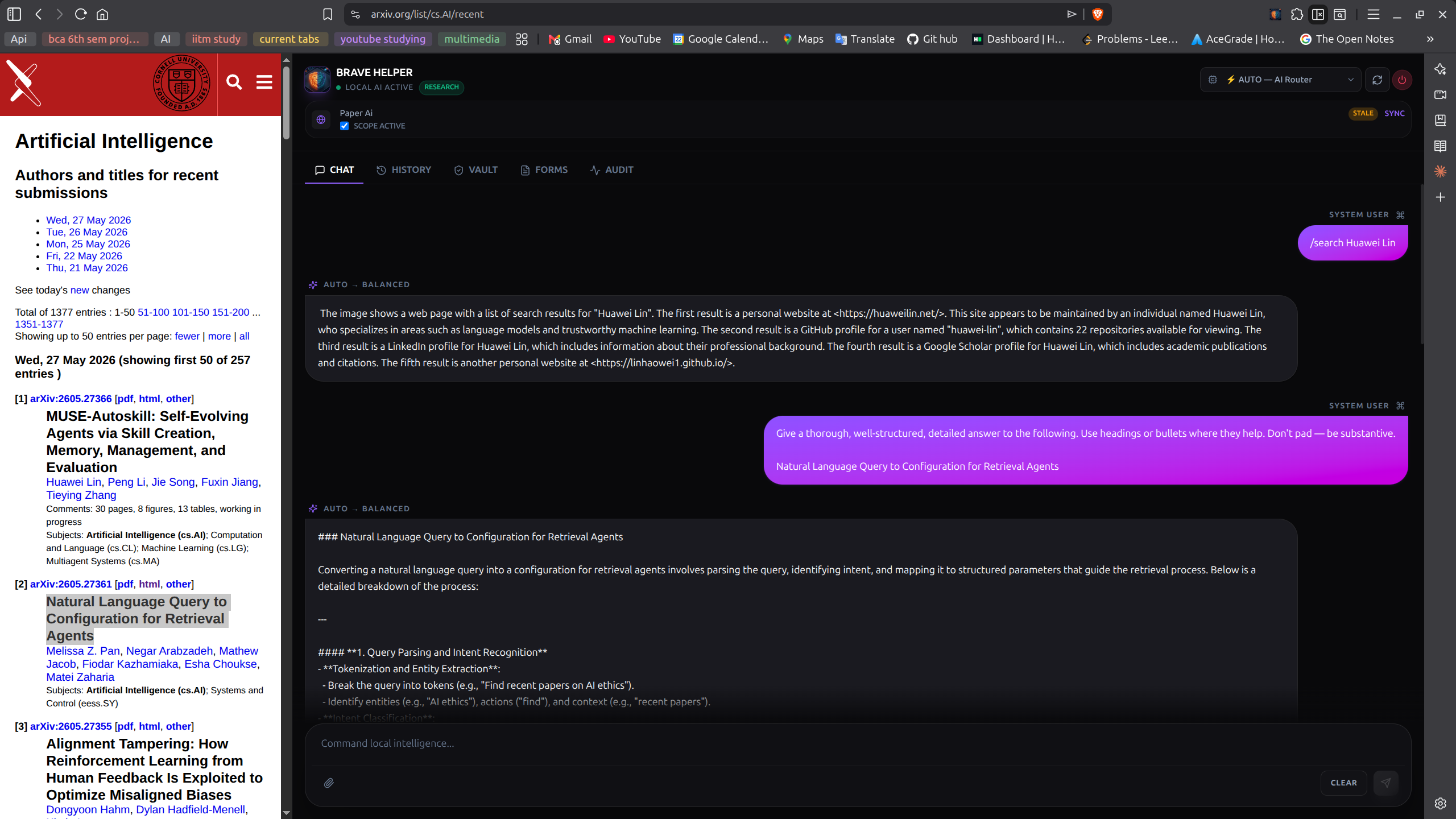Open the 'iitm study' bookmark folder
Viewport: 1456px width, 819px height.
[216, 39]
